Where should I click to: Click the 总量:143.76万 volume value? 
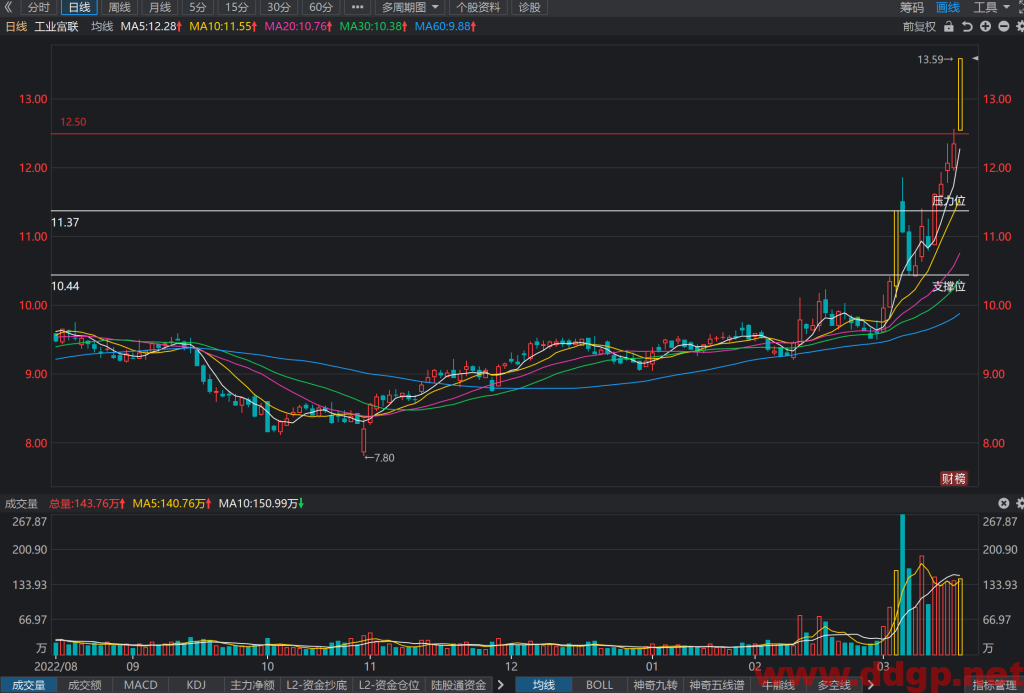coord(87,504)
